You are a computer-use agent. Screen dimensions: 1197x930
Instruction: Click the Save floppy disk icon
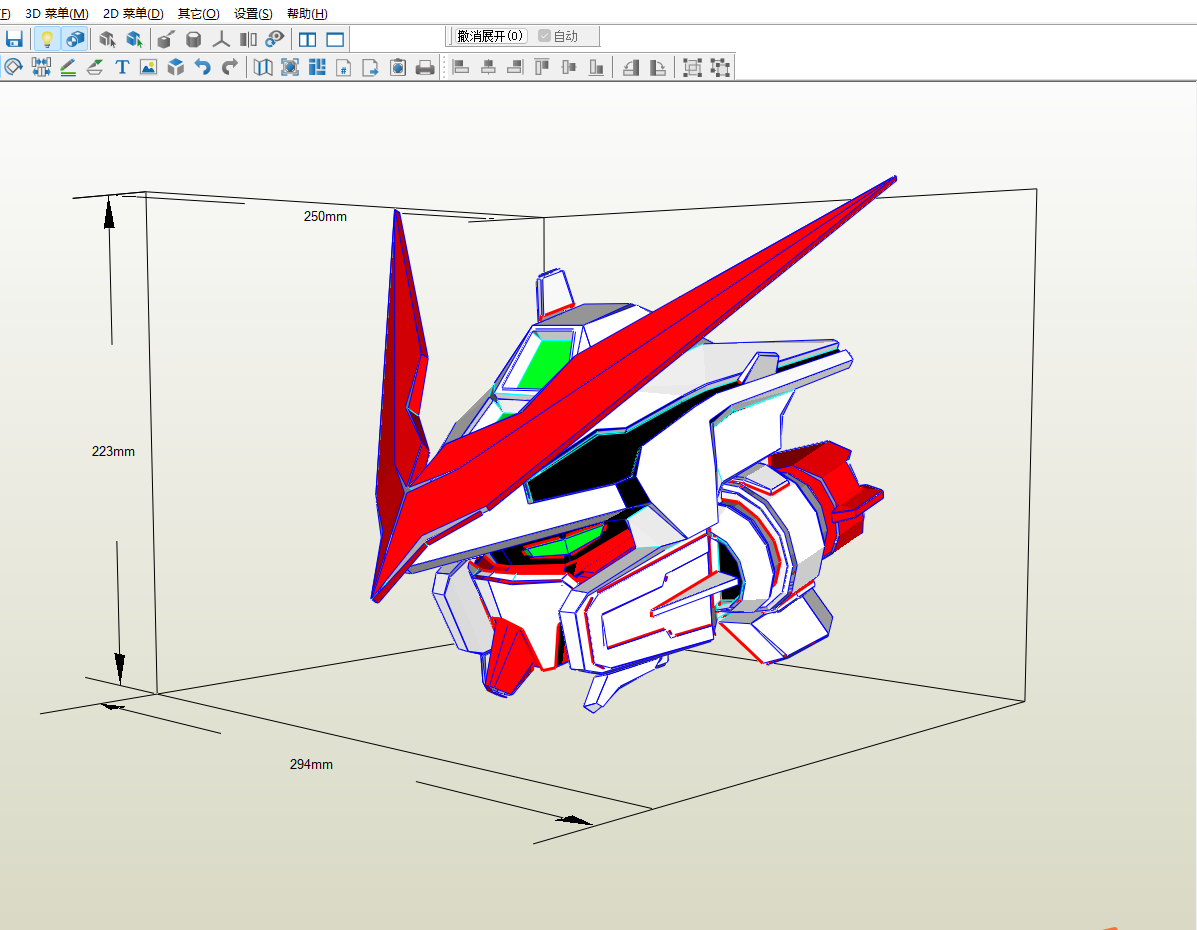[14, 40]
